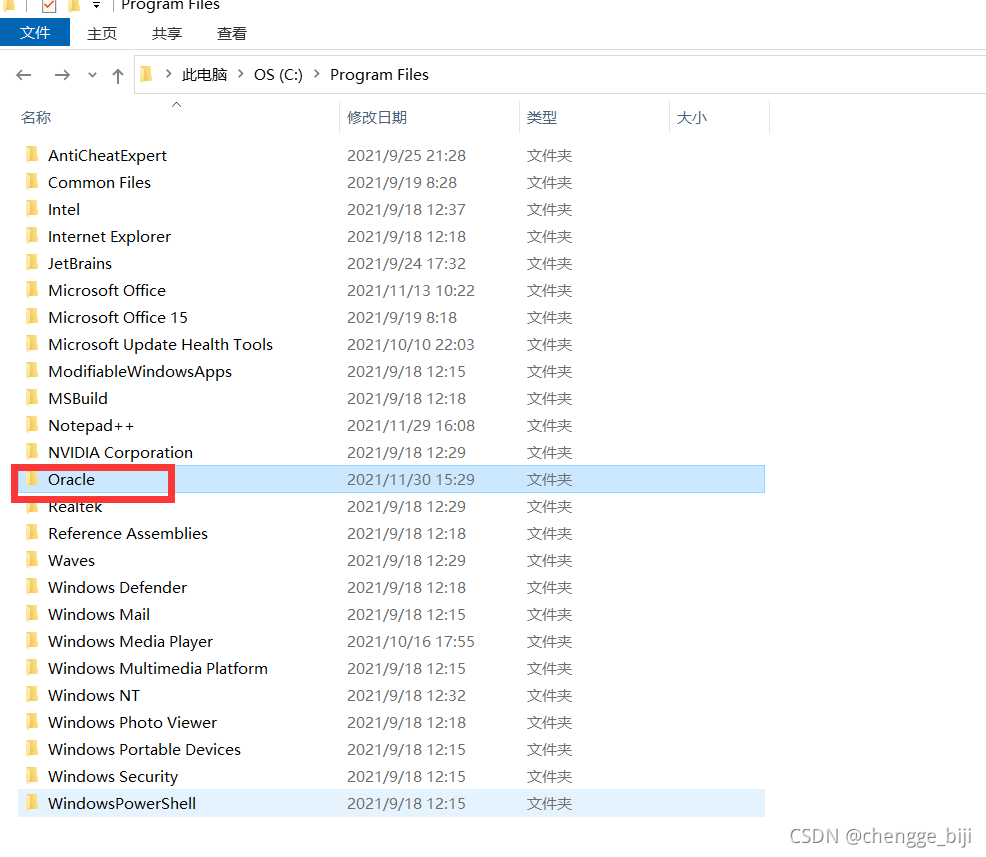Select the Windows Photo Viewer folder name
The height and width of the screenshot is (857, 986).
132,722
